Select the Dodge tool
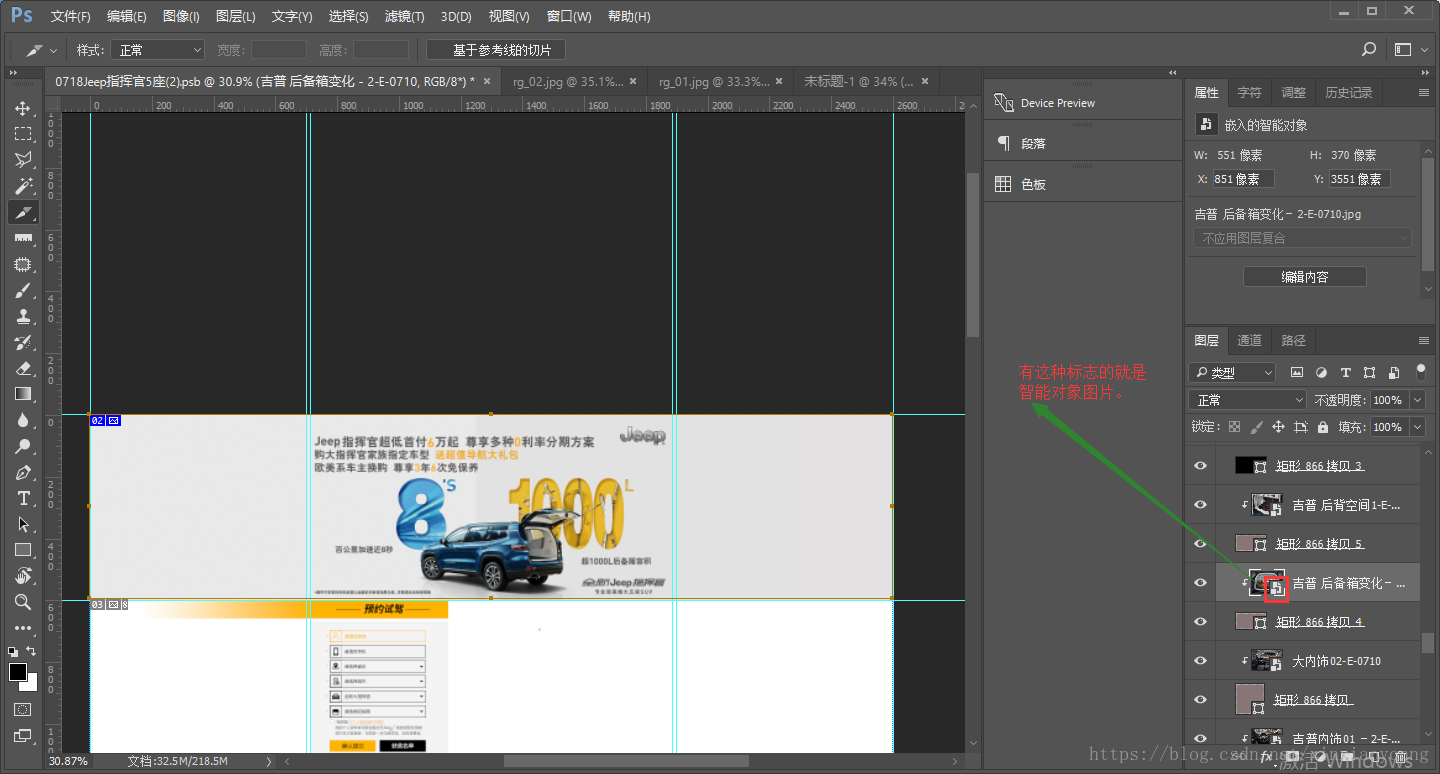This screenshot has width=1440, height=774. (x=23, y=446)
